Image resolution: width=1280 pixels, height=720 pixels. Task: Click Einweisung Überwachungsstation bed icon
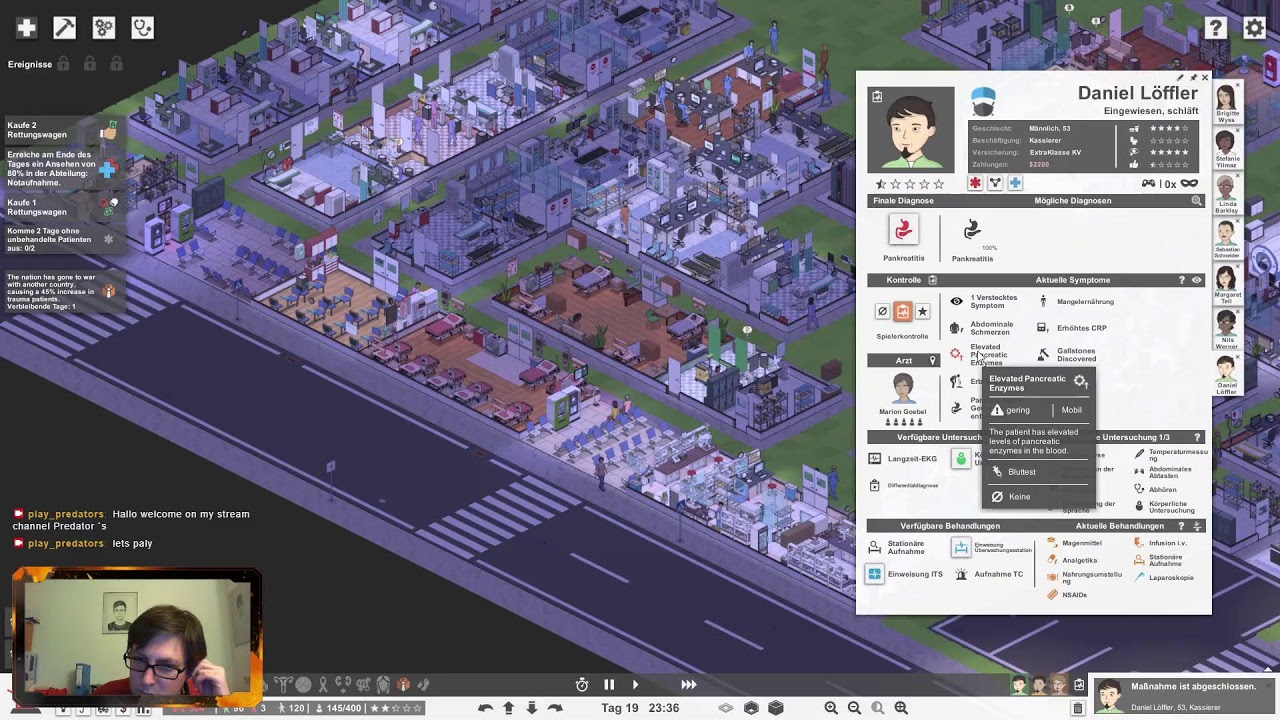961,548
